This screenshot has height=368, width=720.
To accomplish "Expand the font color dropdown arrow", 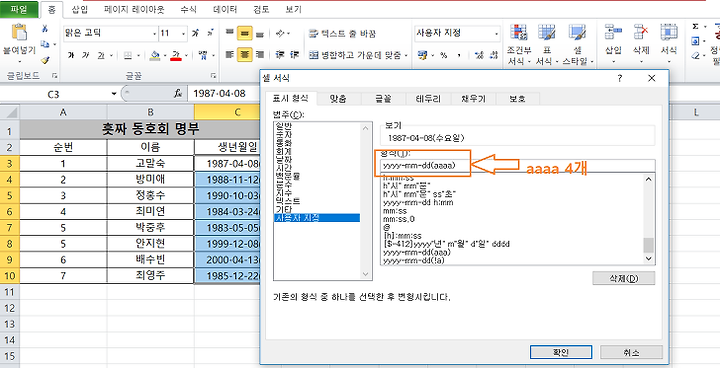I will point(186,56).
